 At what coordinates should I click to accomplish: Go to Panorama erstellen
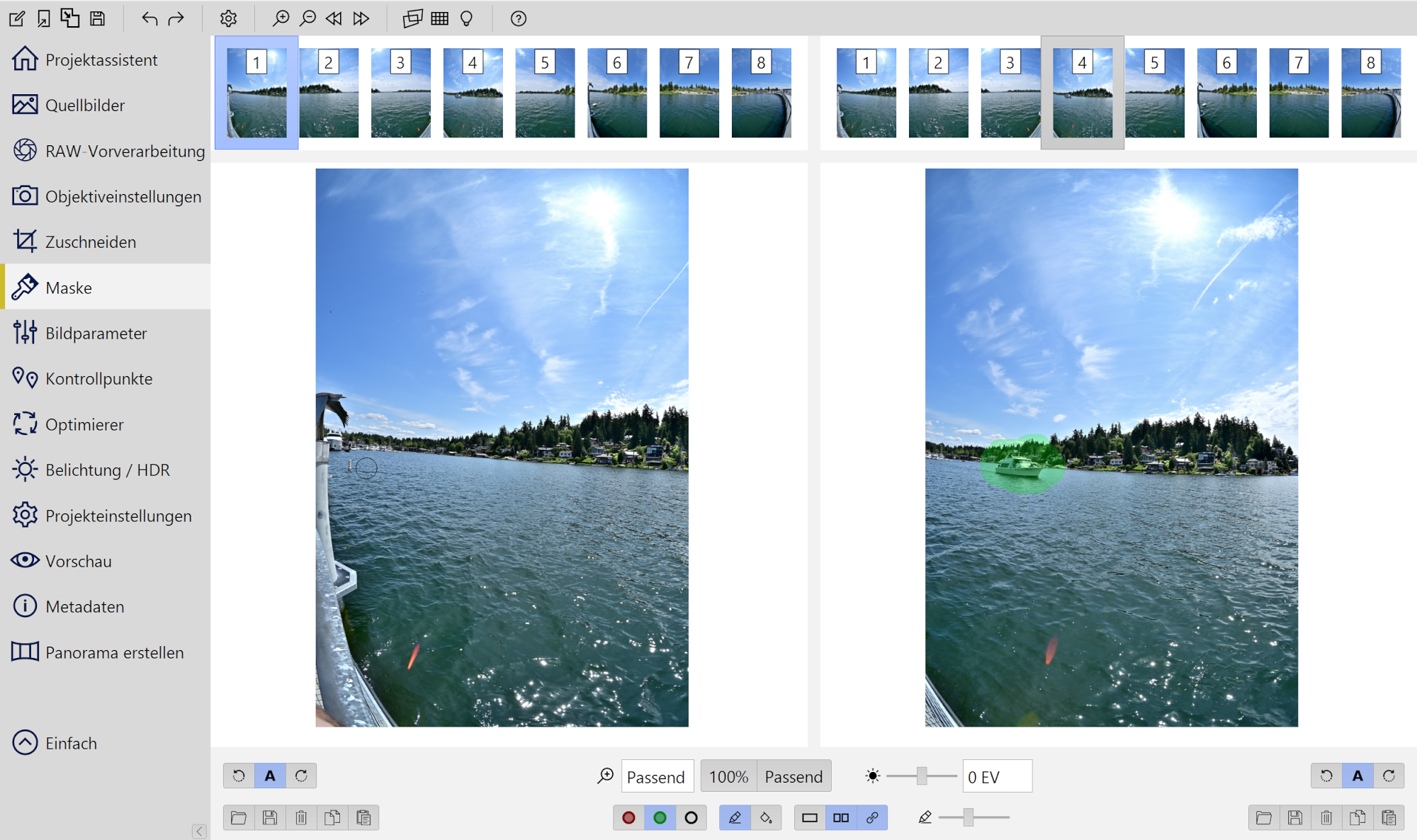114,652
